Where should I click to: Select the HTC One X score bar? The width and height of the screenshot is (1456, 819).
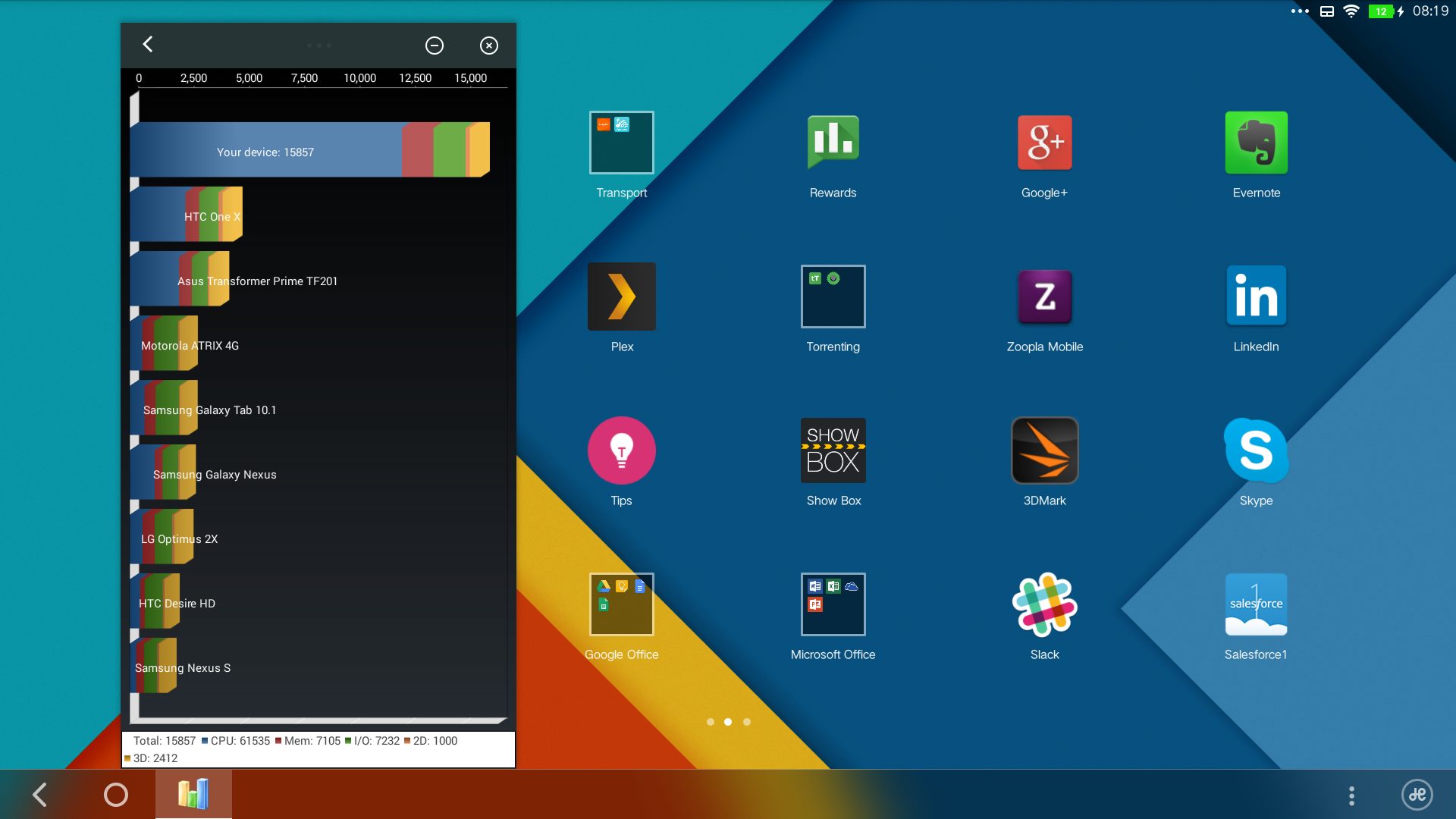coord(186,215)
